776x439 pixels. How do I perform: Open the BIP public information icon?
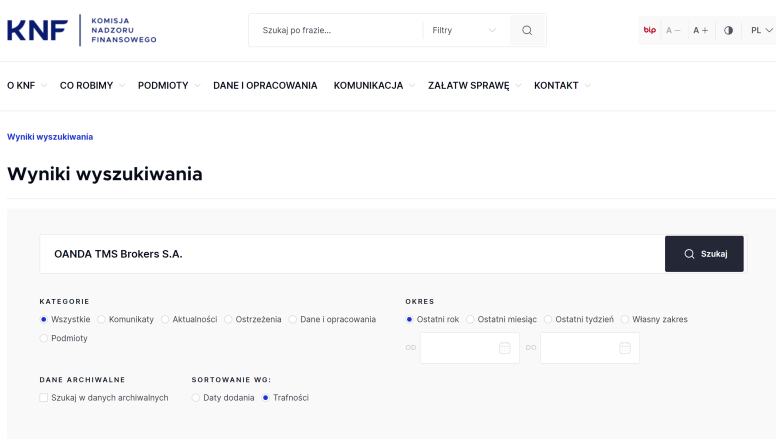[649, 30]
